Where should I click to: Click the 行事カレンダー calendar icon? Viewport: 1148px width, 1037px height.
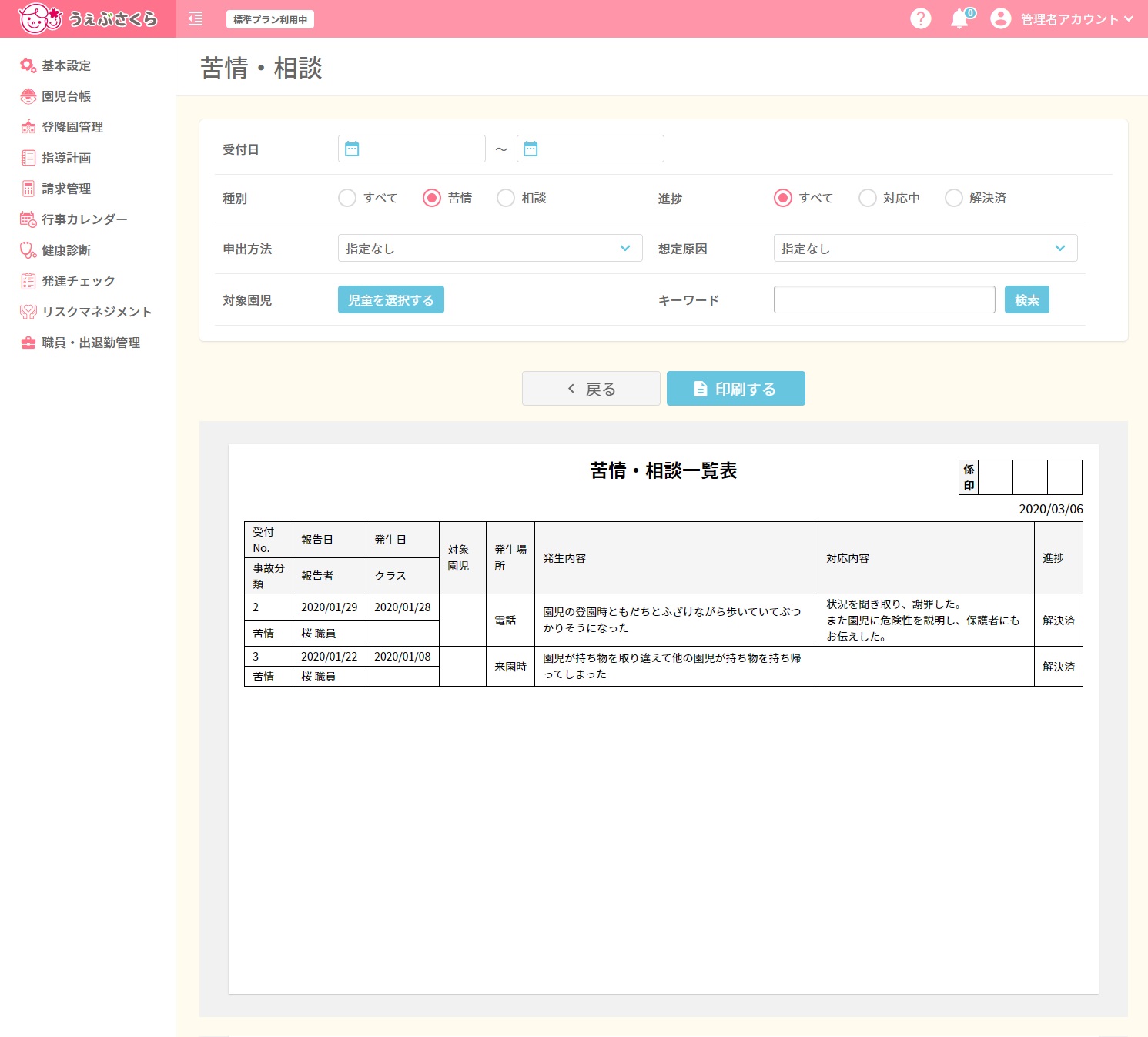[x=28, y=219]
